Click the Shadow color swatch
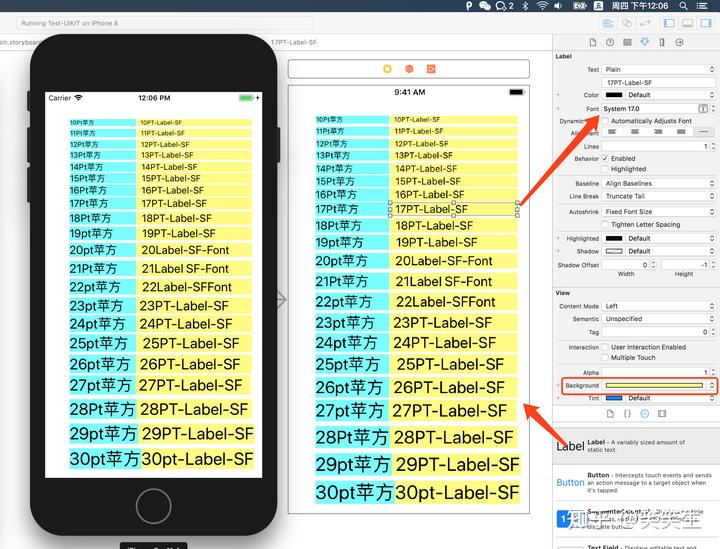 point(614,251)
